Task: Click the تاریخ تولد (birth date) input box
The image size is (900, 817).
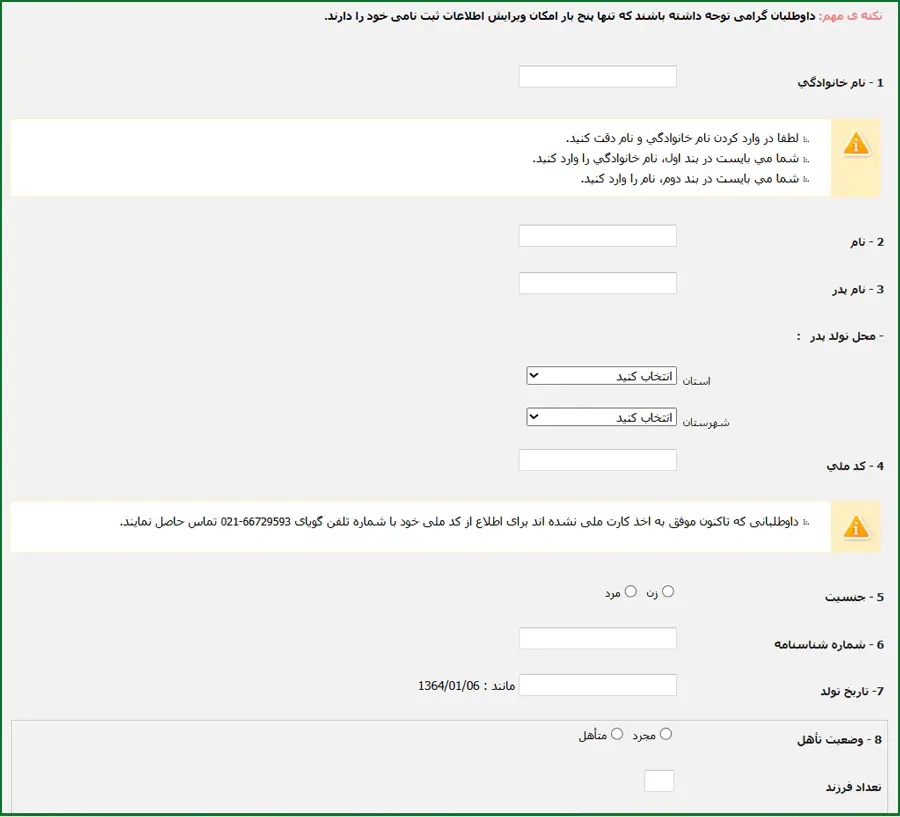Action: pyautogui.click(x=598, y=685)
